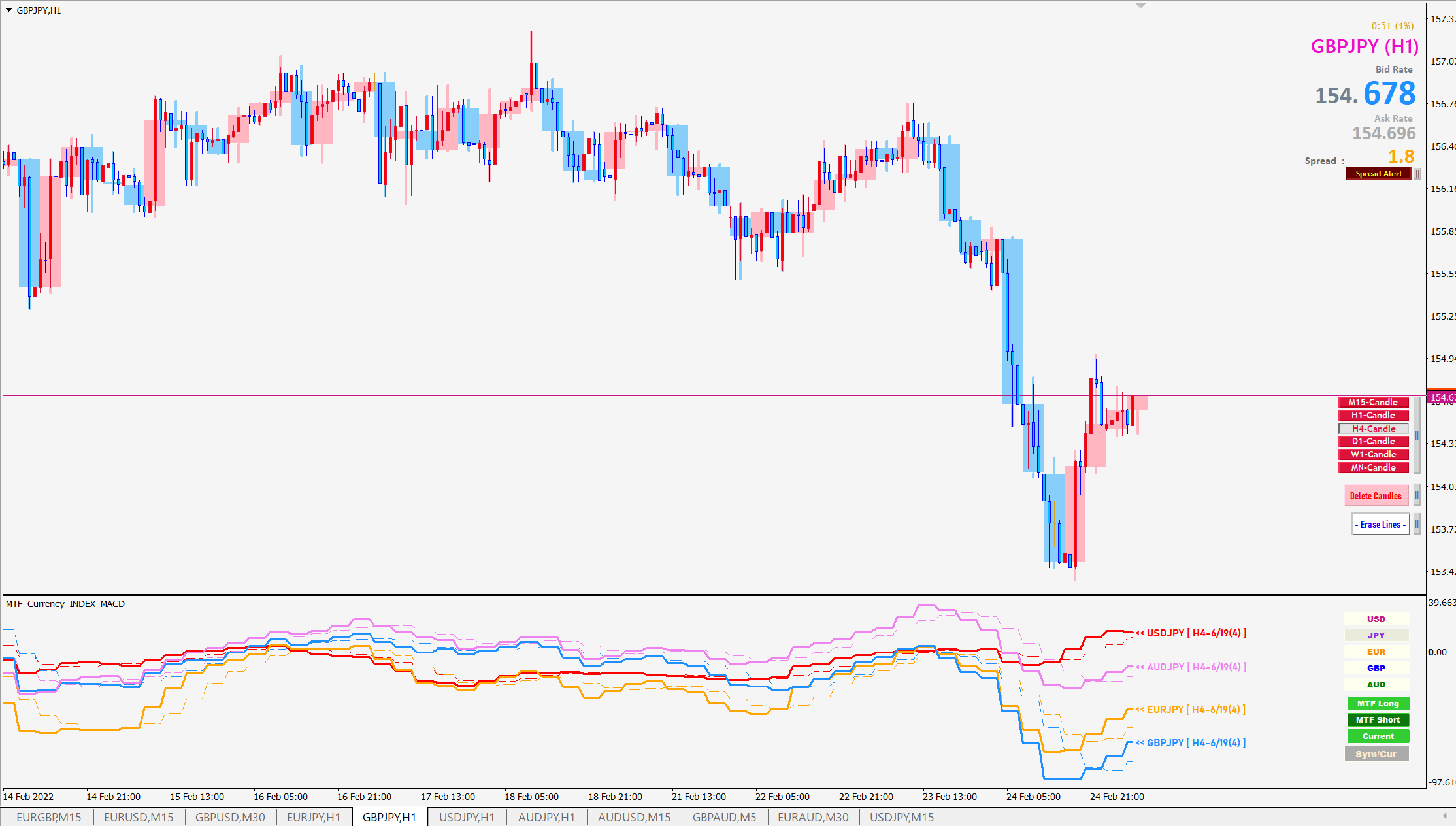Toggle the H4-Candle overlay button
Screen dimensions: 1456x826
click(x=1373, y=429)
